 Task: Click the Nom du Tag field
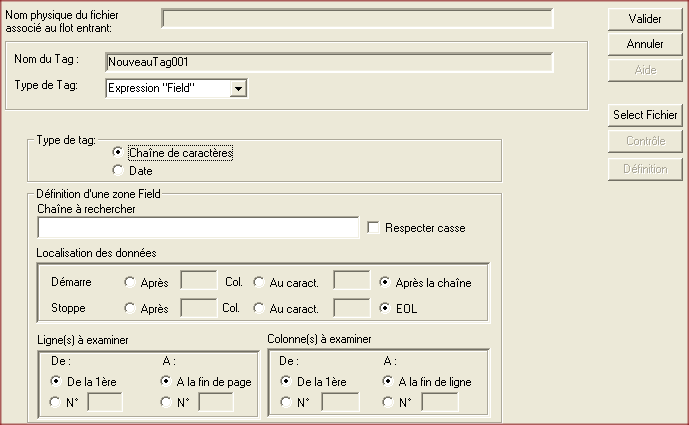(329, 62)
